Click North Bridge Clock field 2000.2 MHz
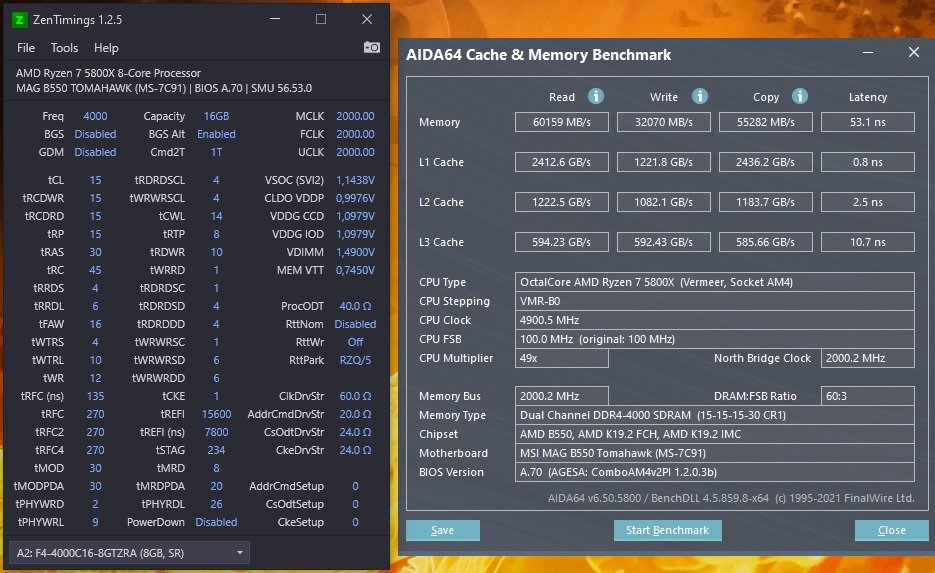Image resolution: width=935 pixels, height=573 pixels. [x=868, y=358]
